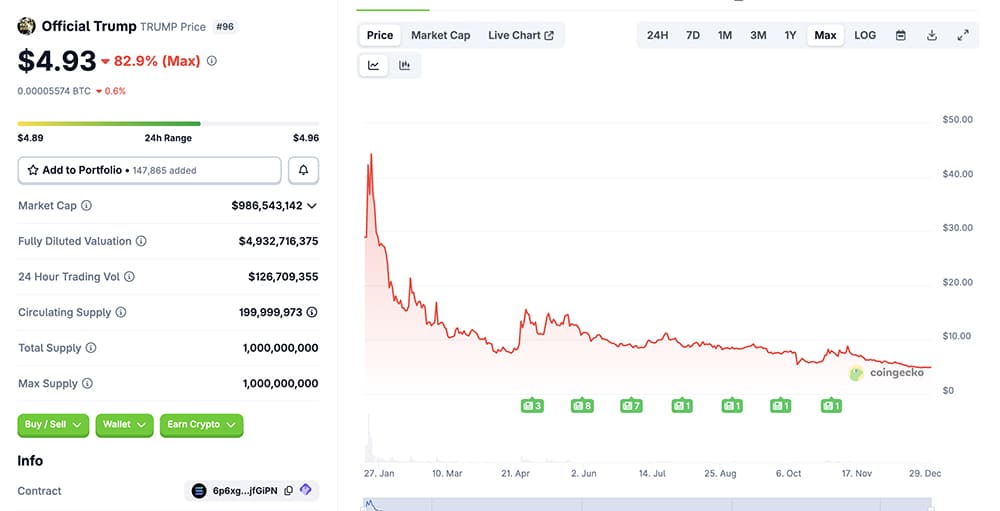Expand the Market Cap value chevron

tap(312, 205)
